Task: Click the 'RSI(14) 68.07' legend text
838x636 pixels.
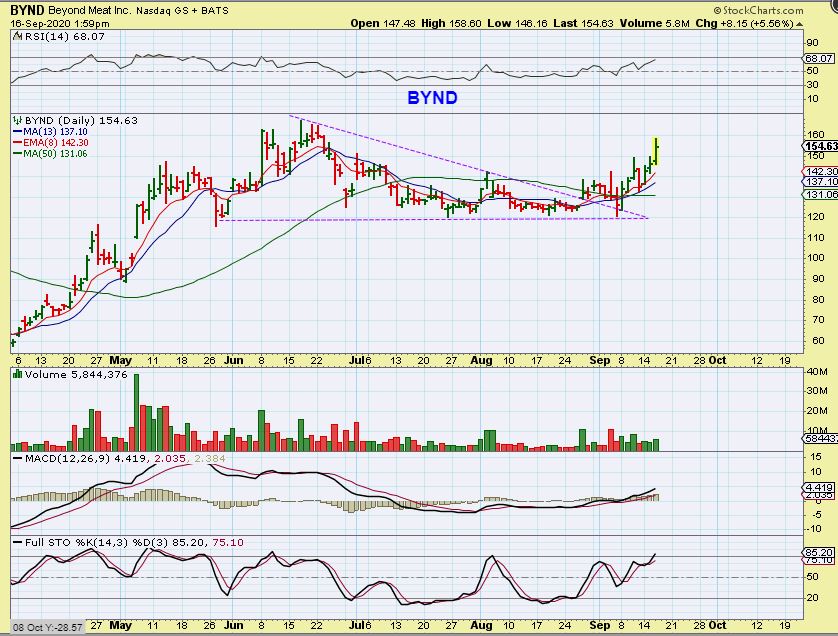Action: click(x=65, y=36)
